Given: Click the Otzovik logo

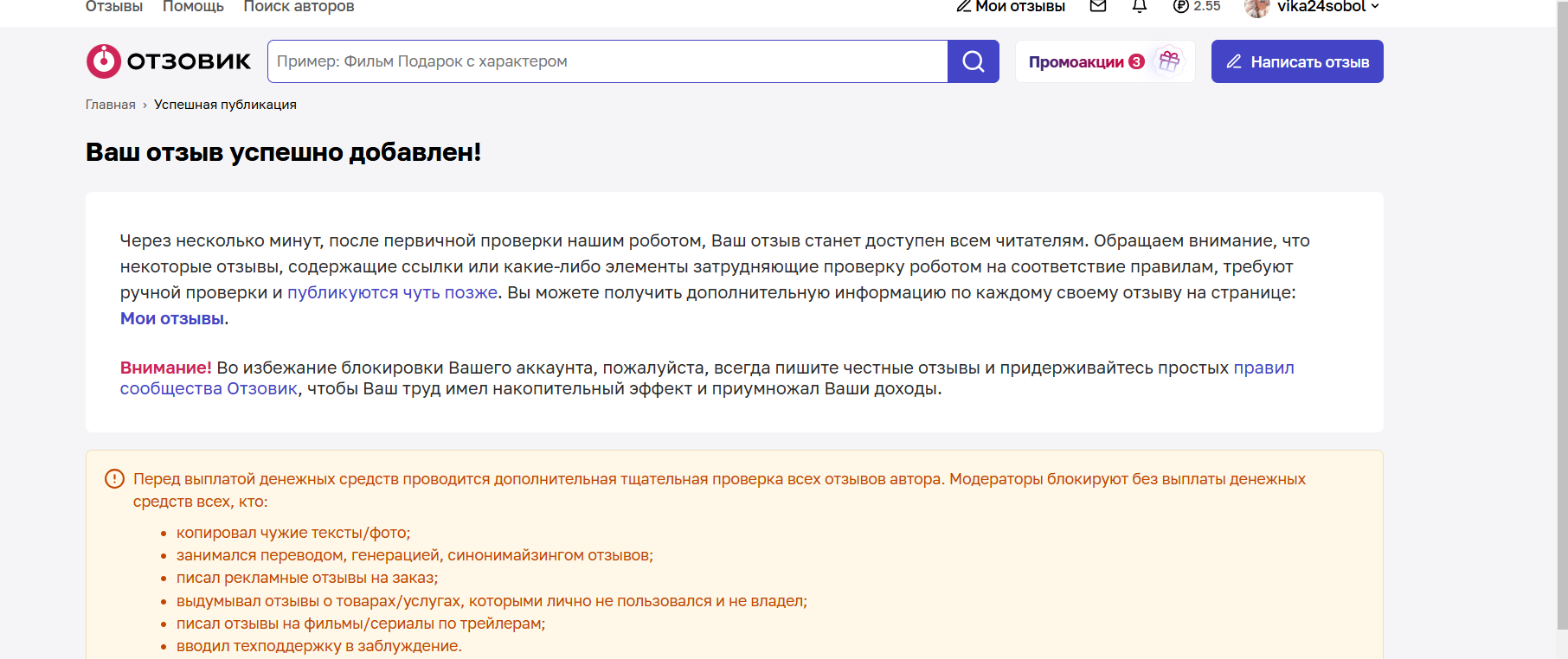Looking at the screenshot, I should click(169, 61).
